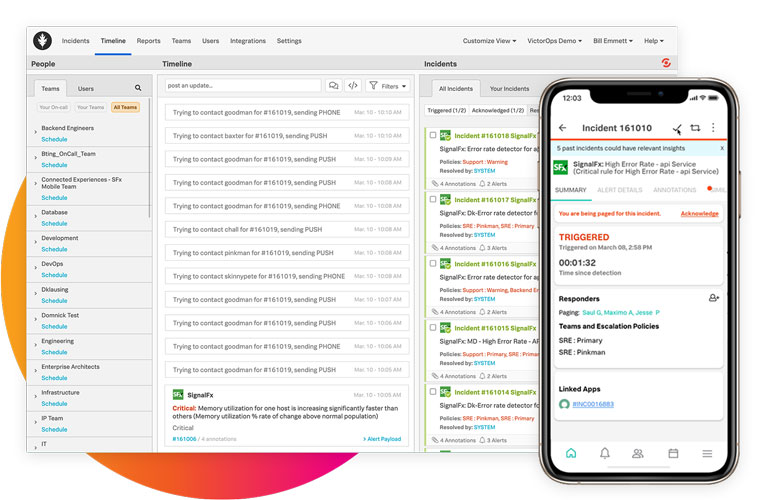Tap bell icon in phone bottom bar
The width and height of the screenshot is (760, 500).
(x=605, y=453)
